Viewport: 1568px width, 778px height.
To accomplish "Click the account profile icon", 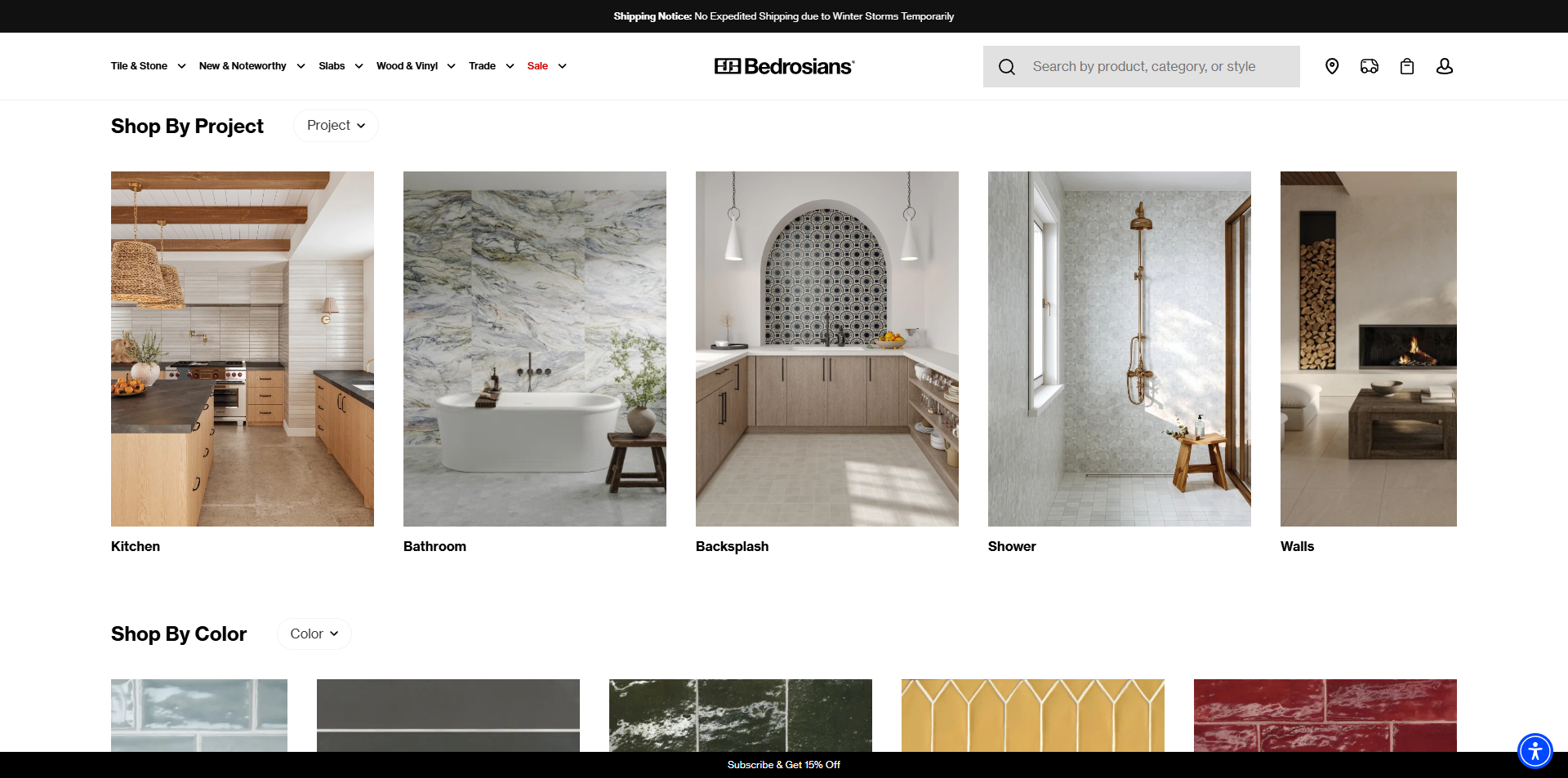I will click(1445, 66).
